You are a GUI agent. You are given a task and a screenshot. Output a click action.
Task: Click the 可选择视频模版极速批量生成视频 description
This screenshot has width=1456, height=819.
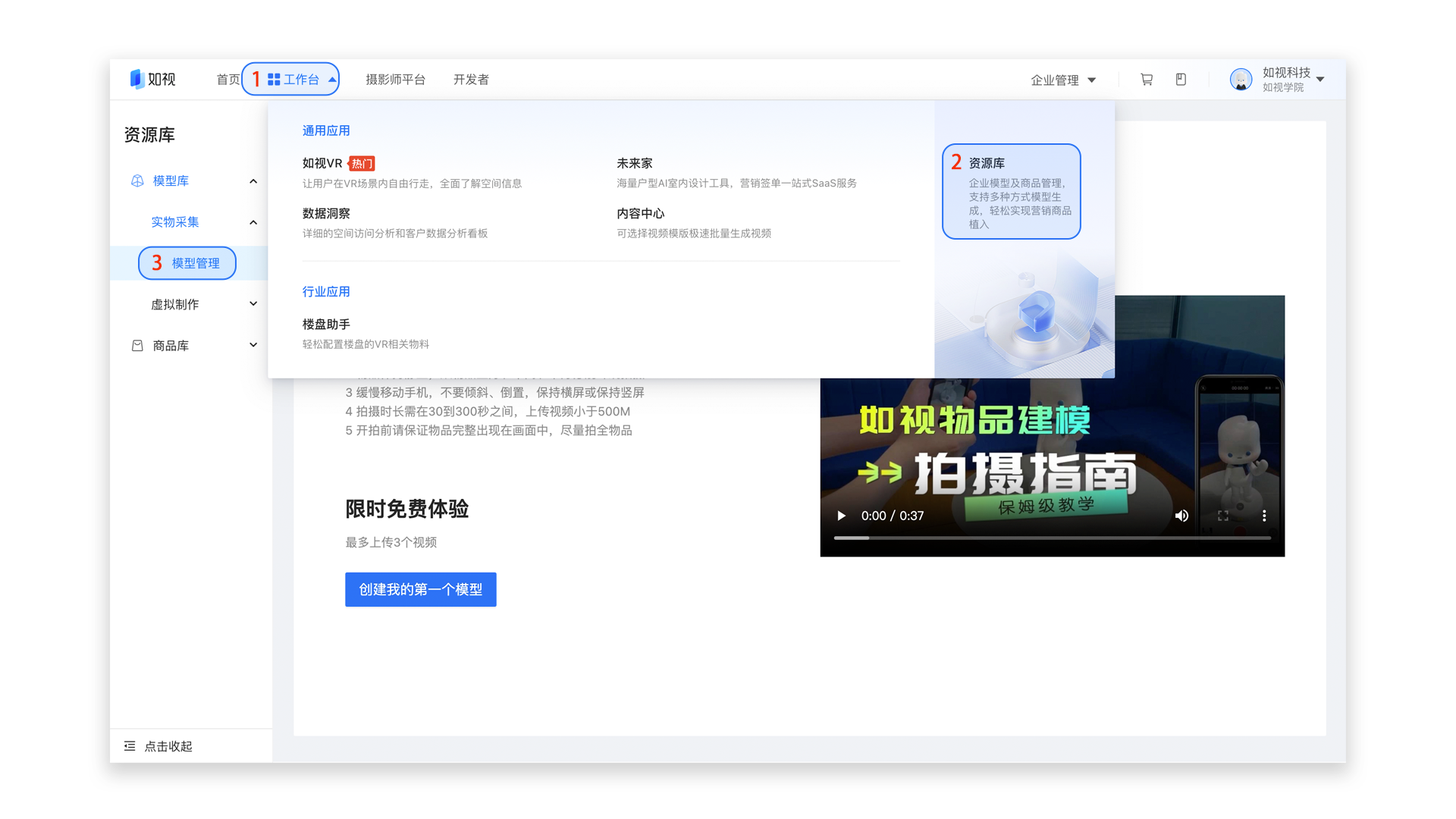(694, 234)
